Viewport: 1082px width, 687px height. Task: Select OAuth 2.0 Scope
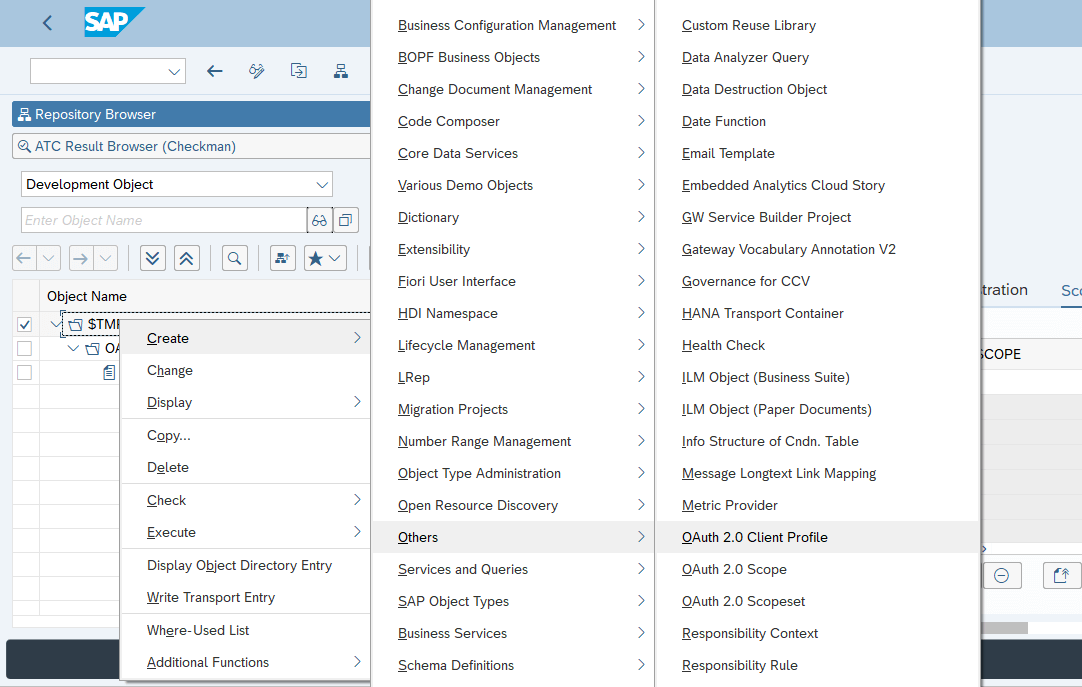pyautogui.click(x=818, y=569)
